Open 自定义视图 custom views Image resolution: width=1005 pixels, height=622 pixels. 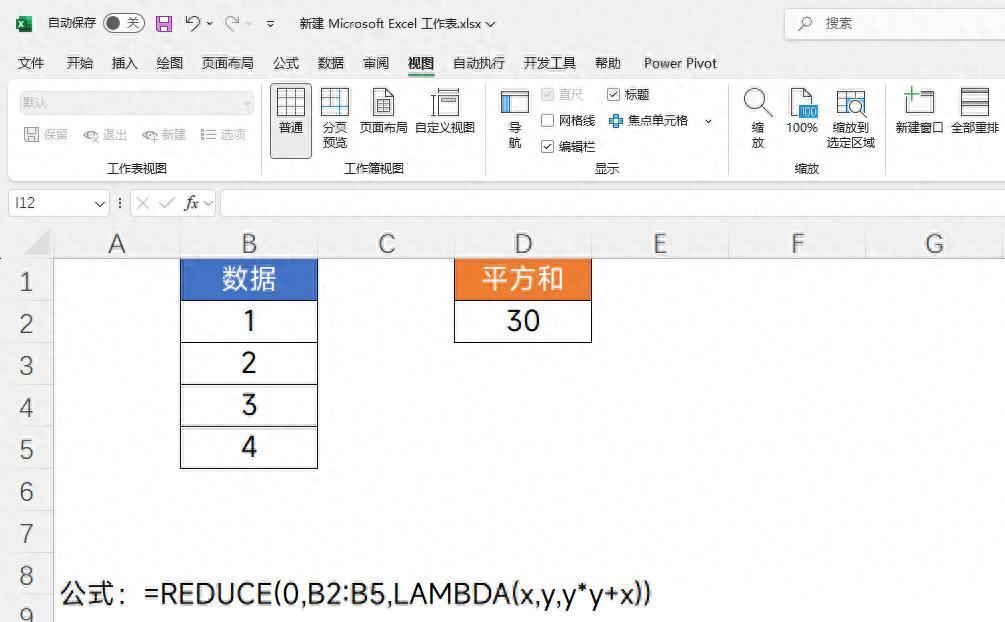point(445,112)
